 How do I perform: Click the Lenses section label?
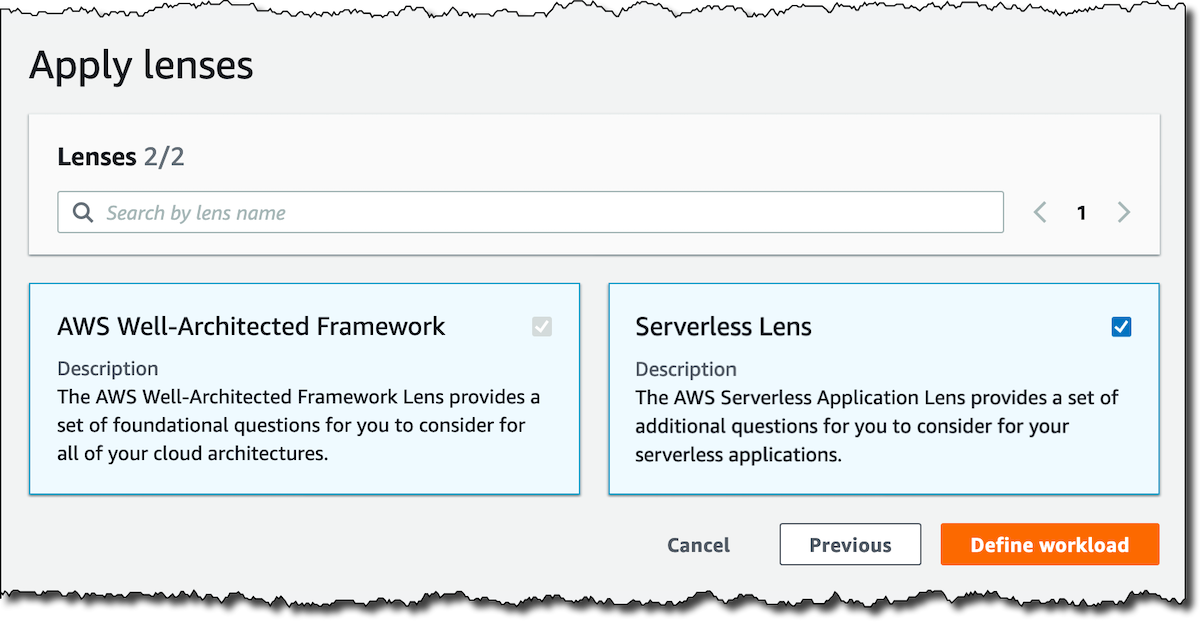tap(96, 157)
